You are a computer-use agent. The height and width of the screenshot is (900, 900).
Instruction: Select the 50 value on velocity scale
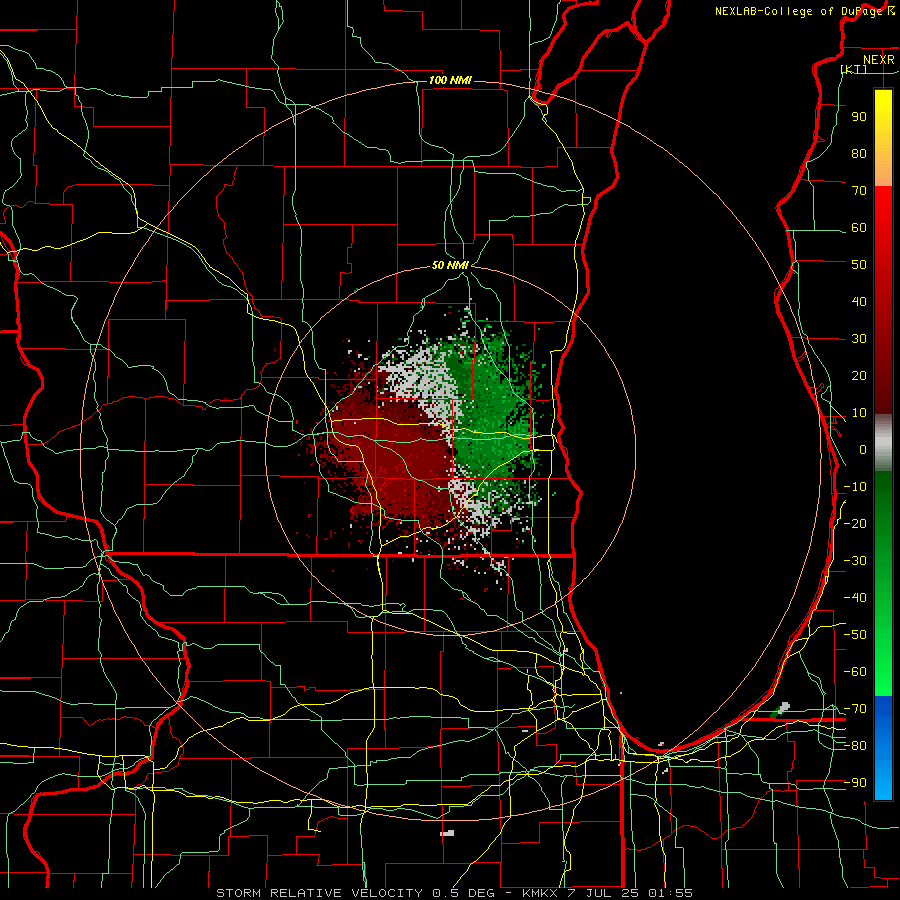click(859, 265)
